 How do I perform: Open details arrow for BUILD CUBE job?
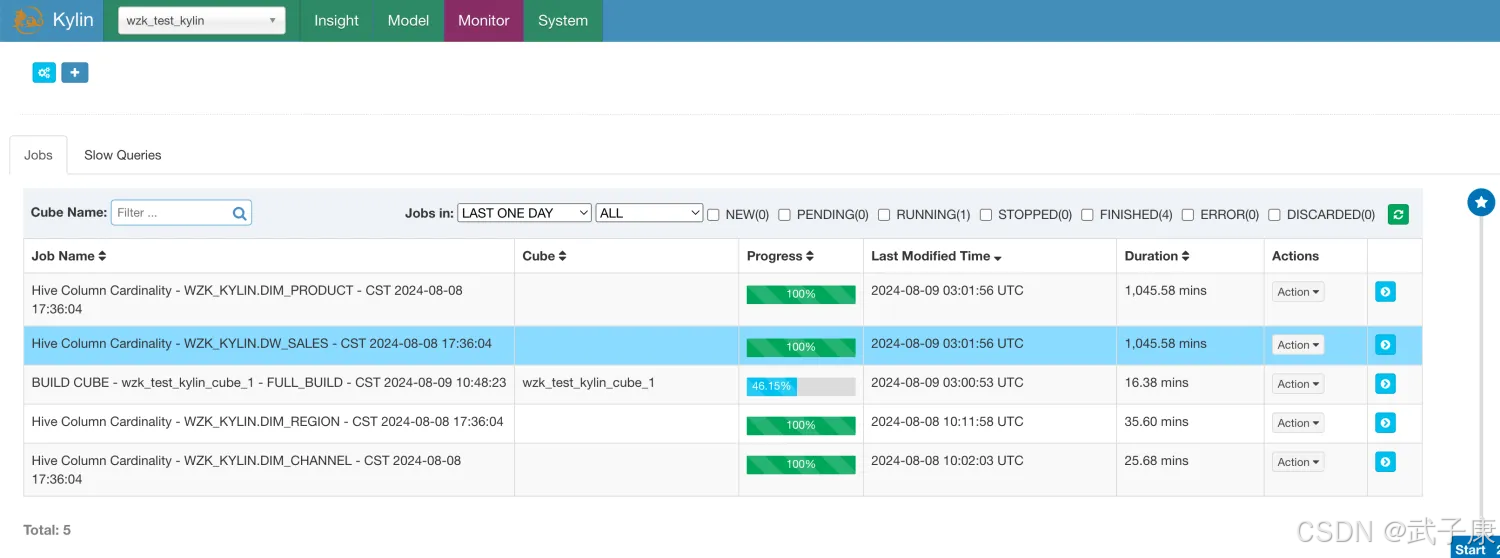1385,384
